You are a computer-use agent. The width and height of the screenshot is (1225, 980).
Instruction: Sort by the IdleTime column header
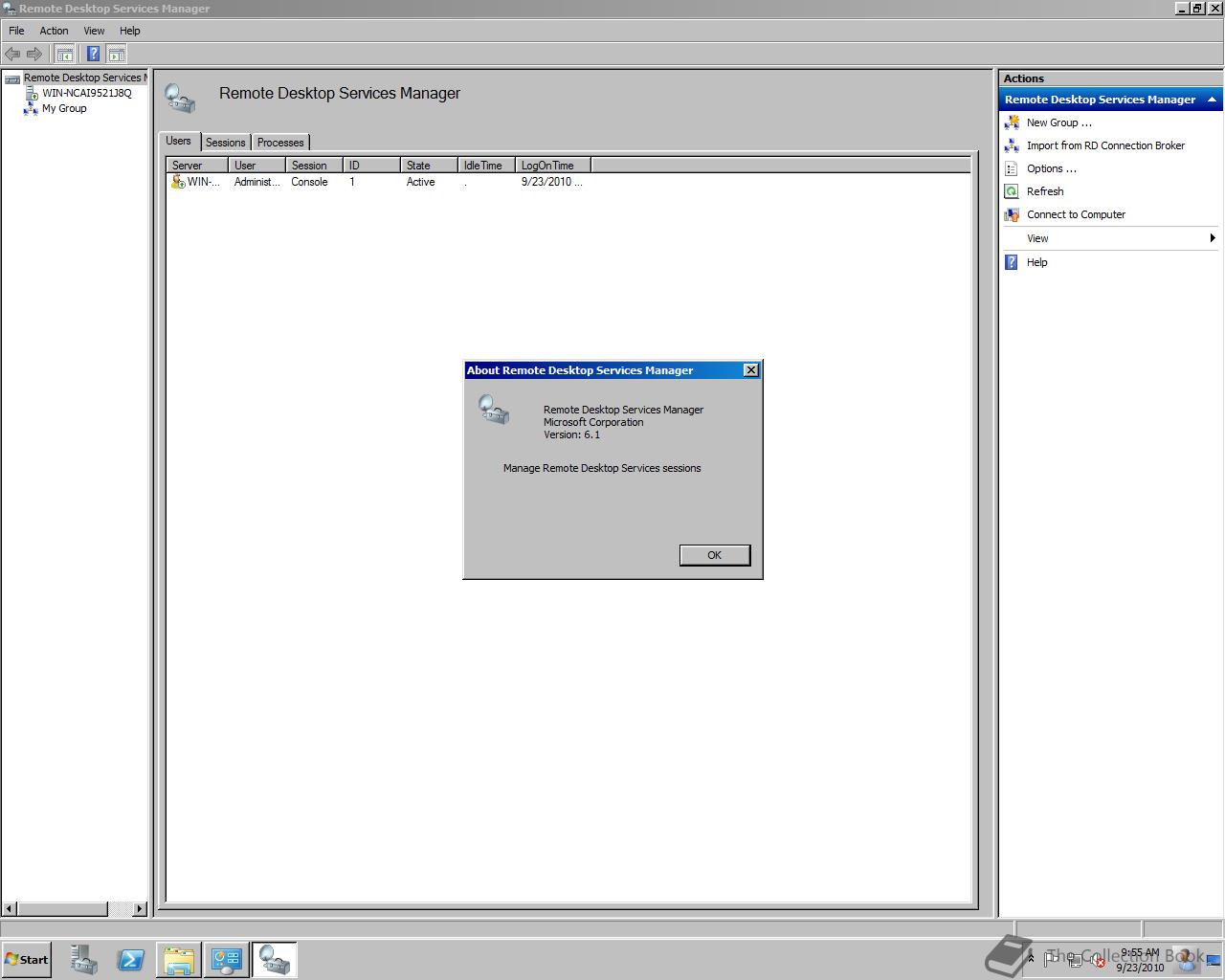[x=486, y=166]
